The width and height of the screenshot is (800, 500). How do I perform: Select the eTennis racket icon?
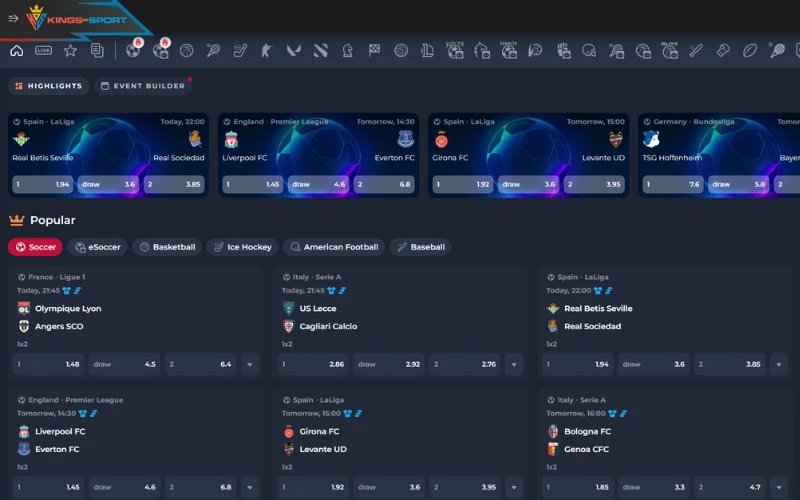click(616, 51)
